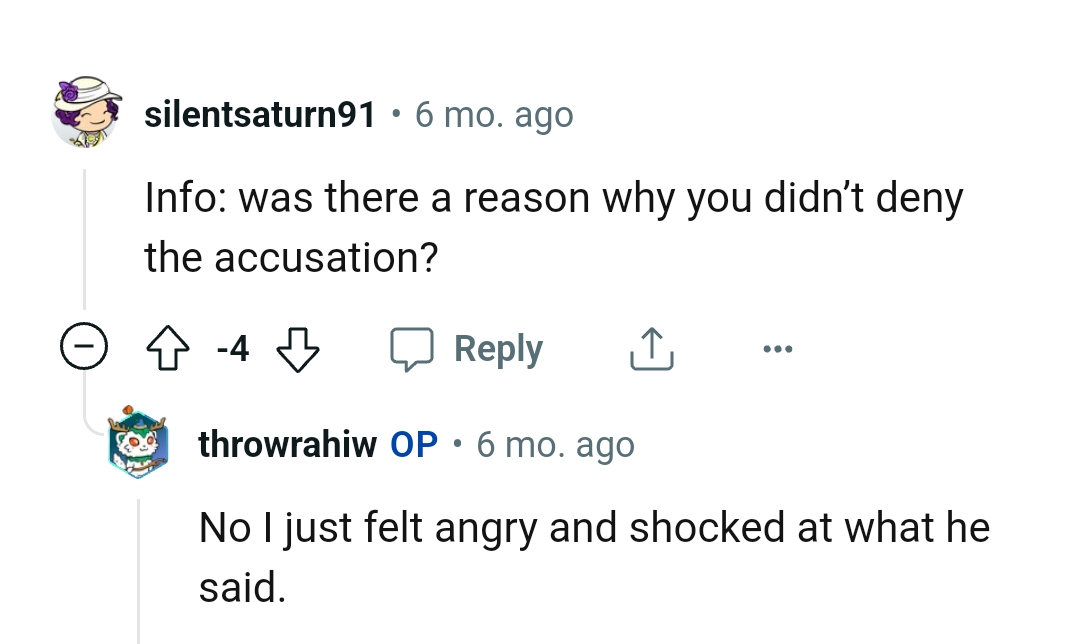1079x644 pixels.
Task: Click the 6 mo. ago timestamp on OP's reply
Action: tap(555, 444)
